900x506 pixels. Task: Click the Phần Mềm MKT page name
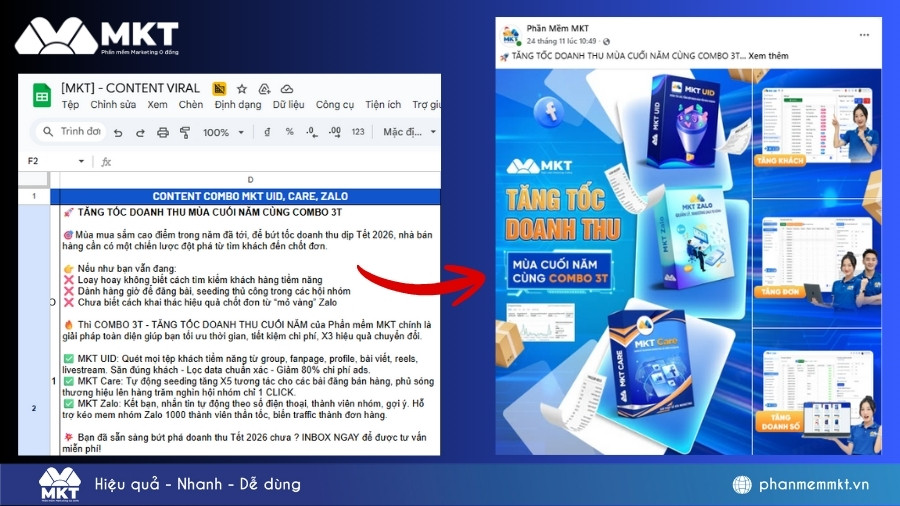tap(557, 28)
